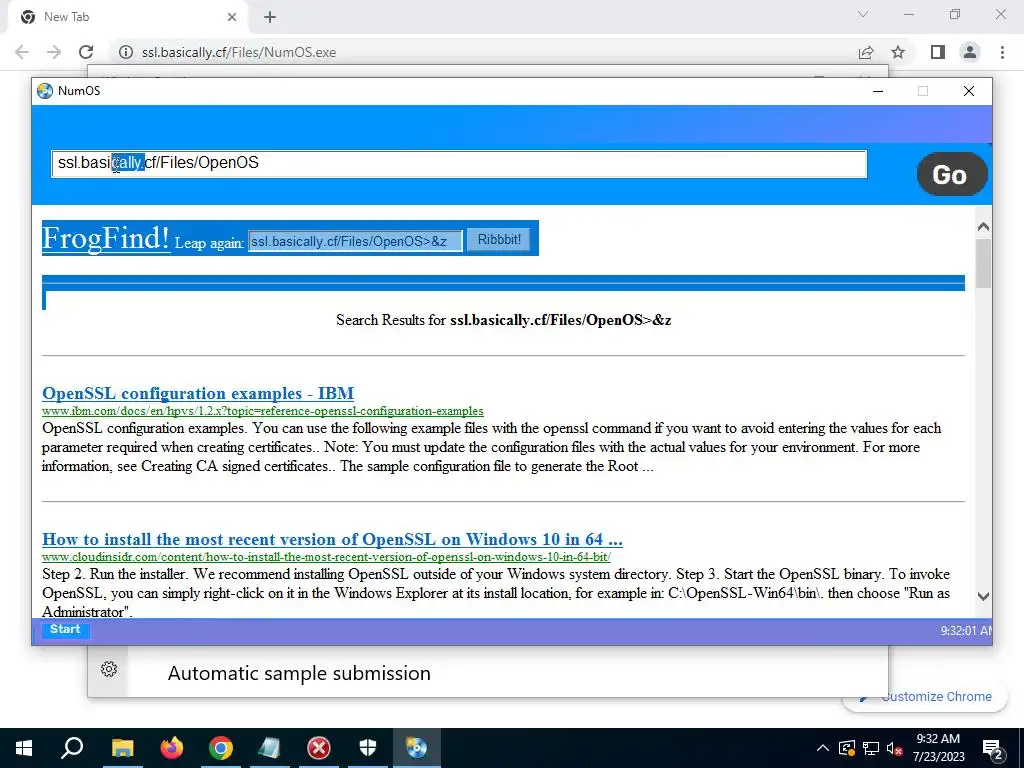Open the www.ibm.com docs URL link
Screen dimensions: 1024x768
pos(263,411)
